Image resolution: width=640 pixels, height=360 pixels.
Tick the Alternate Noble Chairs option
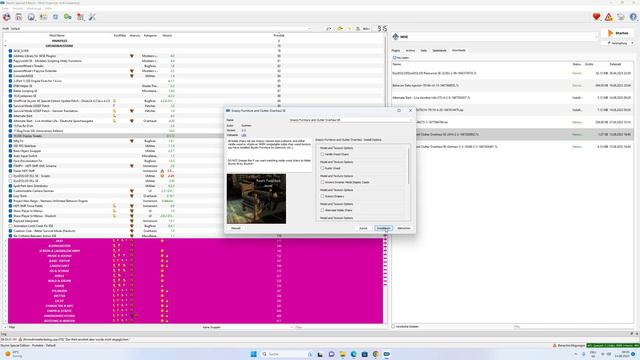tap(322, 210)
